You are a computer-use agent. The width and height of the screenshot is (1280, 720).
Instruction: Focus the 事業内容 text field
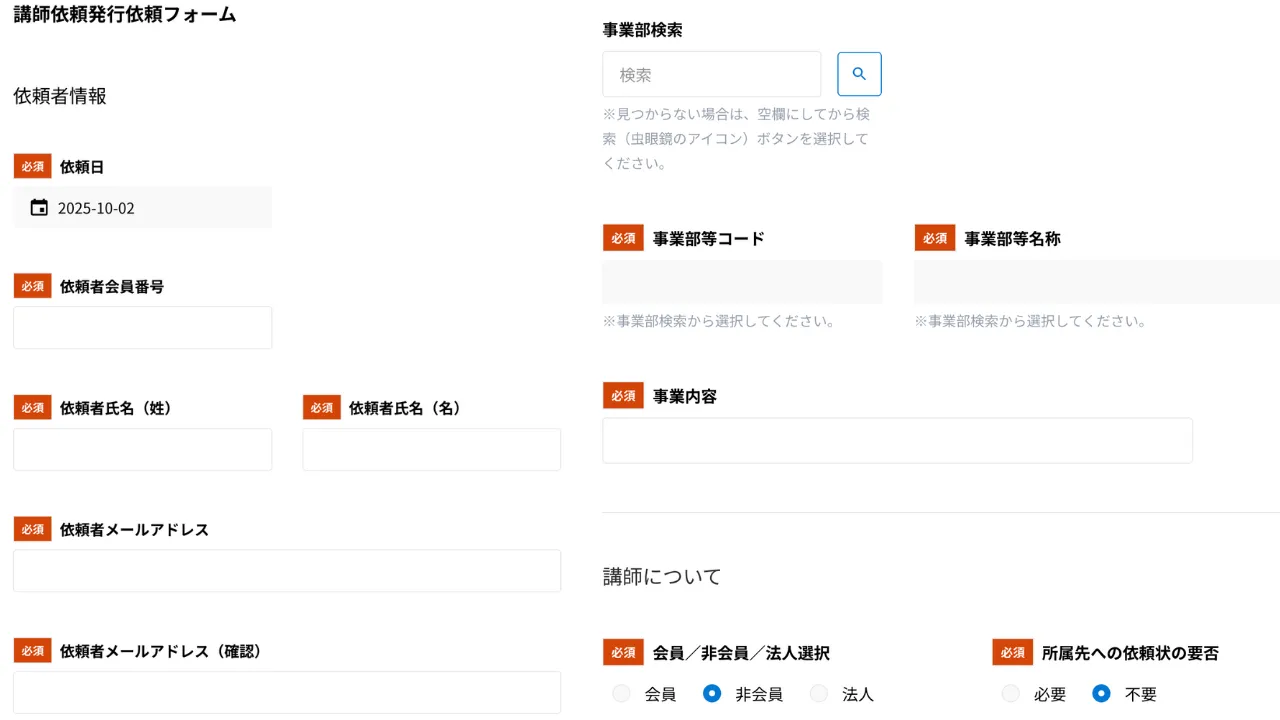point(897,441)
